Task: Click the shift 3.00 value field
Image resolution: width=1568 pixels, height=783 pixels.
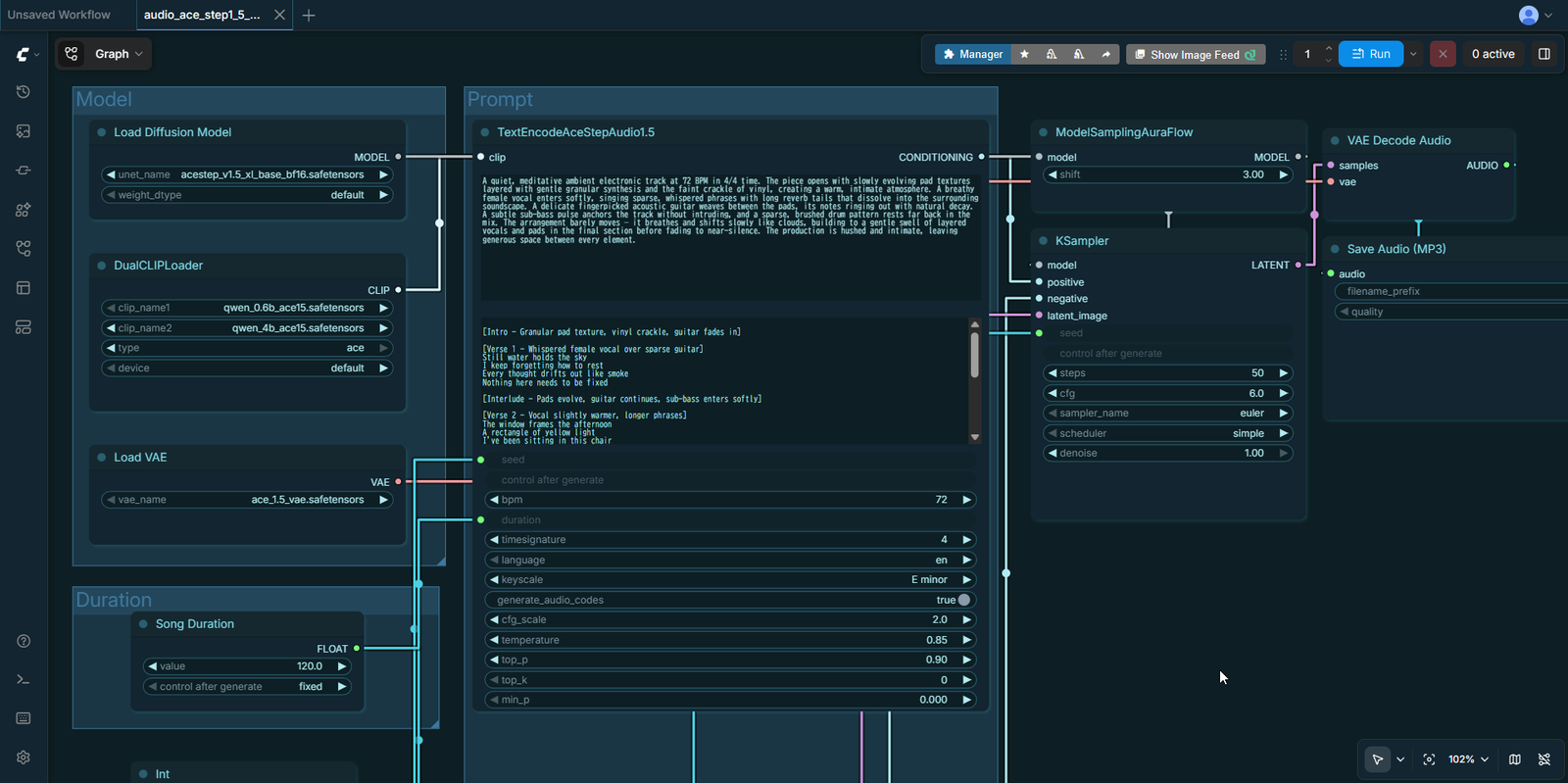Action: coord(1168,174)
